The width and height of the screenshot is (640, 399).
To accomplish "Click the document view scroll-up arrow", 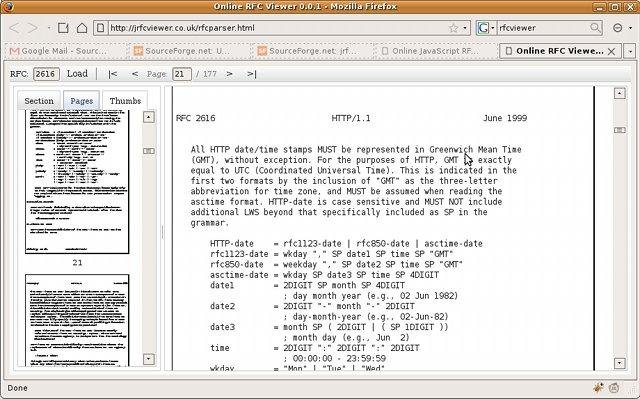I will (x=620, y=93).
